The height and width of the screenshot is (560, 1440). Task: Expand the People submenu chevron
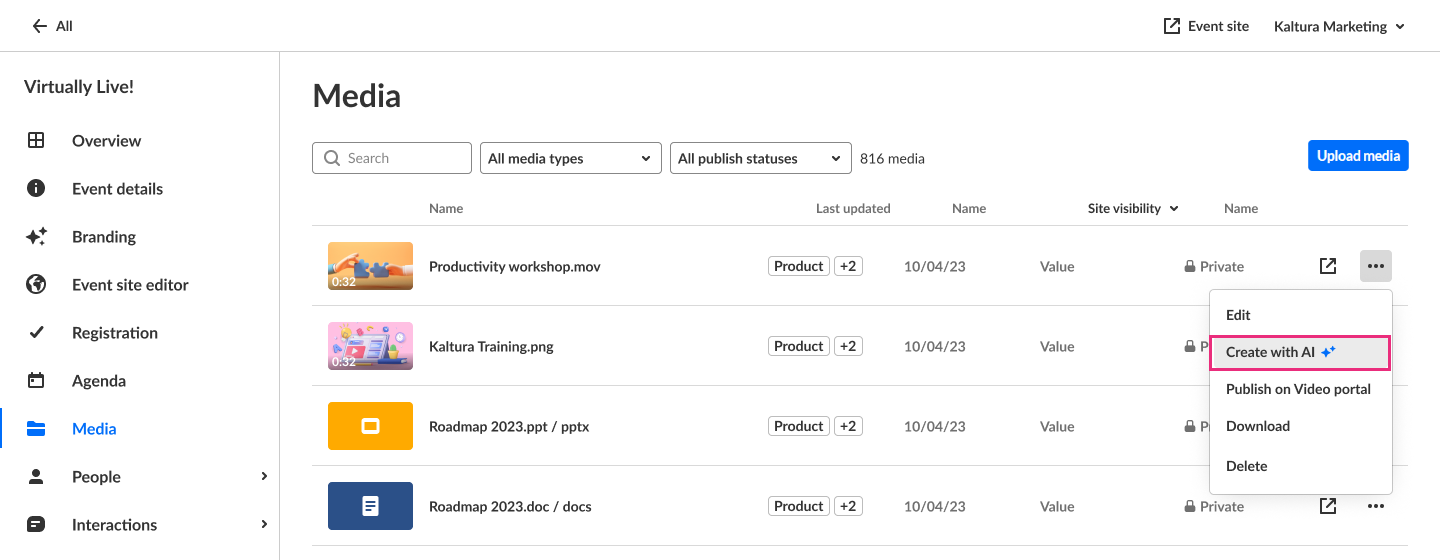point(264,477)
